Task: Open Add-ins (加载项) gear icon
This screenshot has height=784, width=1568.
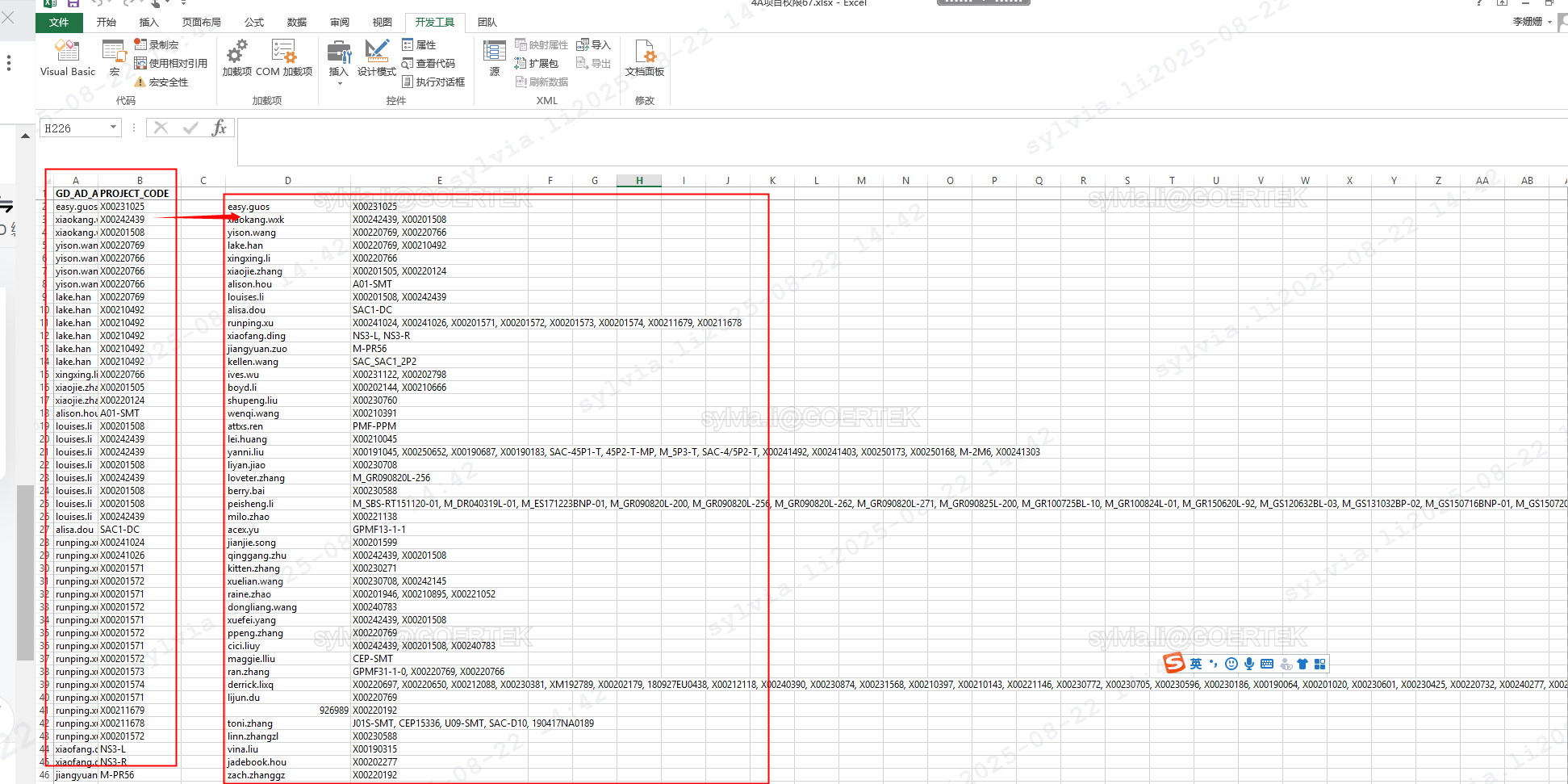Action: click(x=236, y=58)
